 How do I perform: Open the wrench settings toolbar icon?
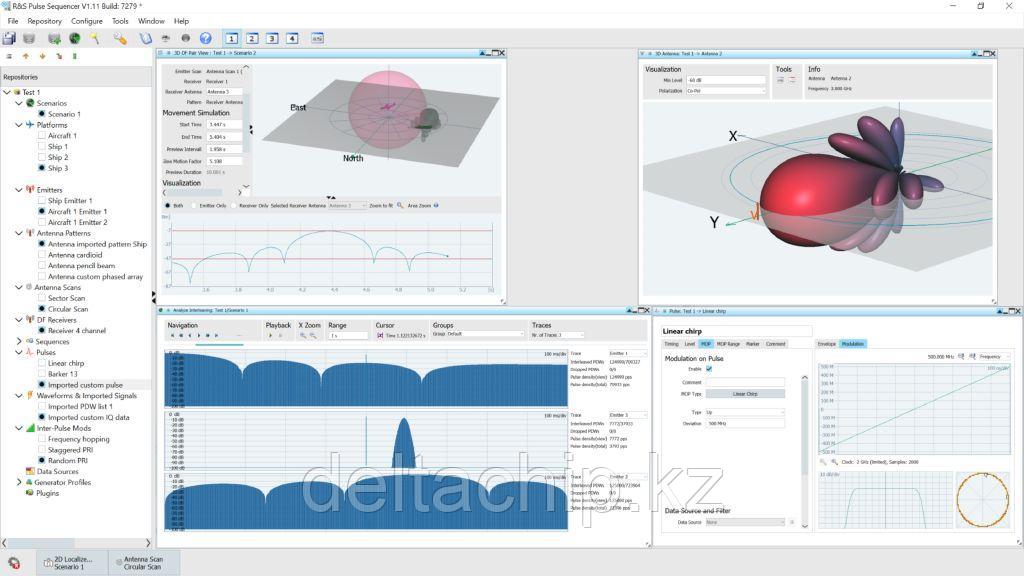pos(120,39)
